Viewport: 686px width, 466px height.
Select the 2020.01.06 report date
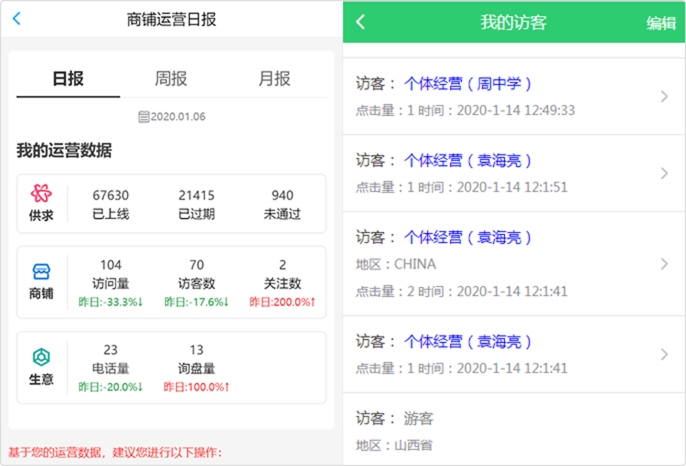(177, 117)
